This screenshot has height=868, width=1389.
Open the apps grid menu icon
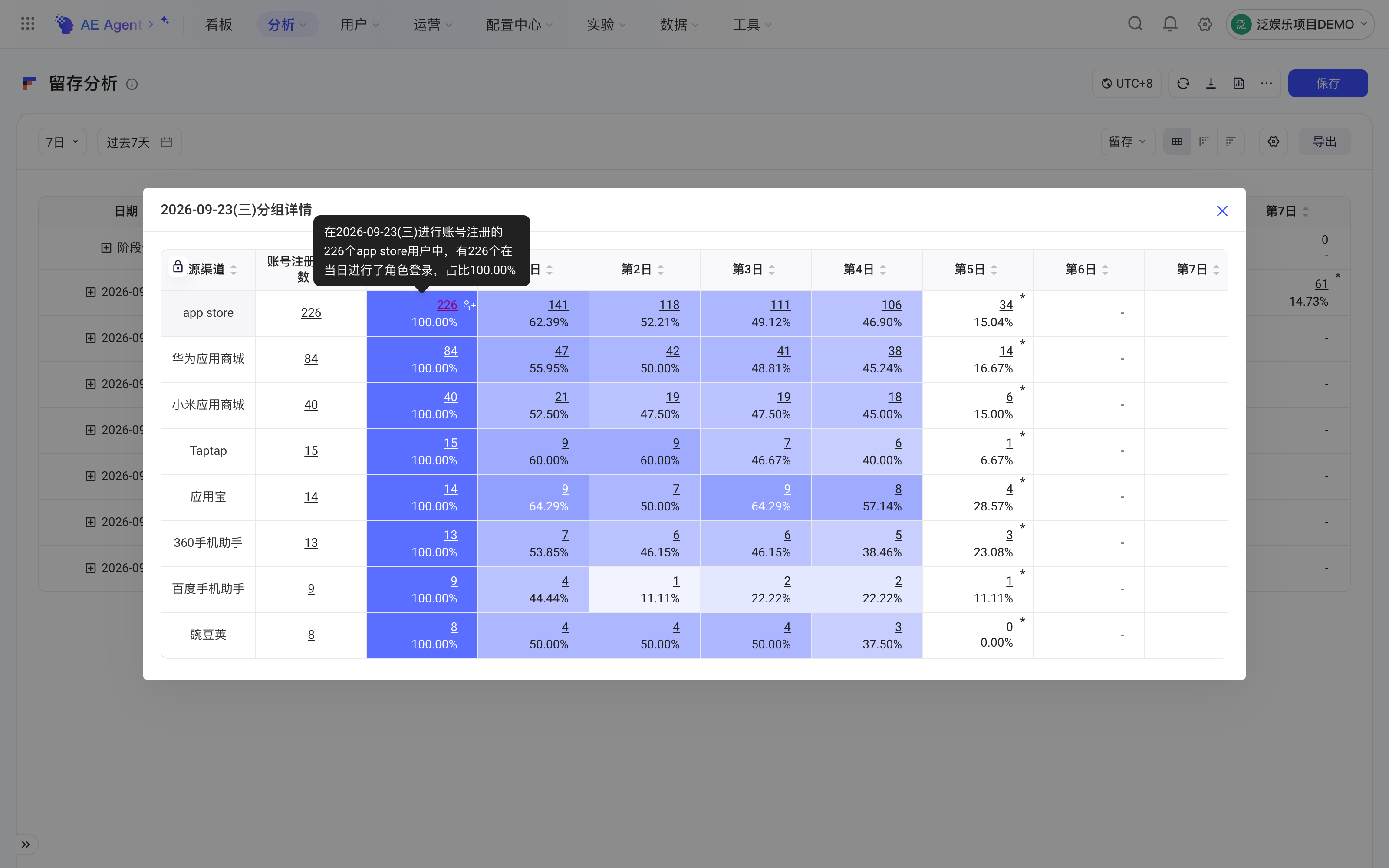[x=27, y=24]
